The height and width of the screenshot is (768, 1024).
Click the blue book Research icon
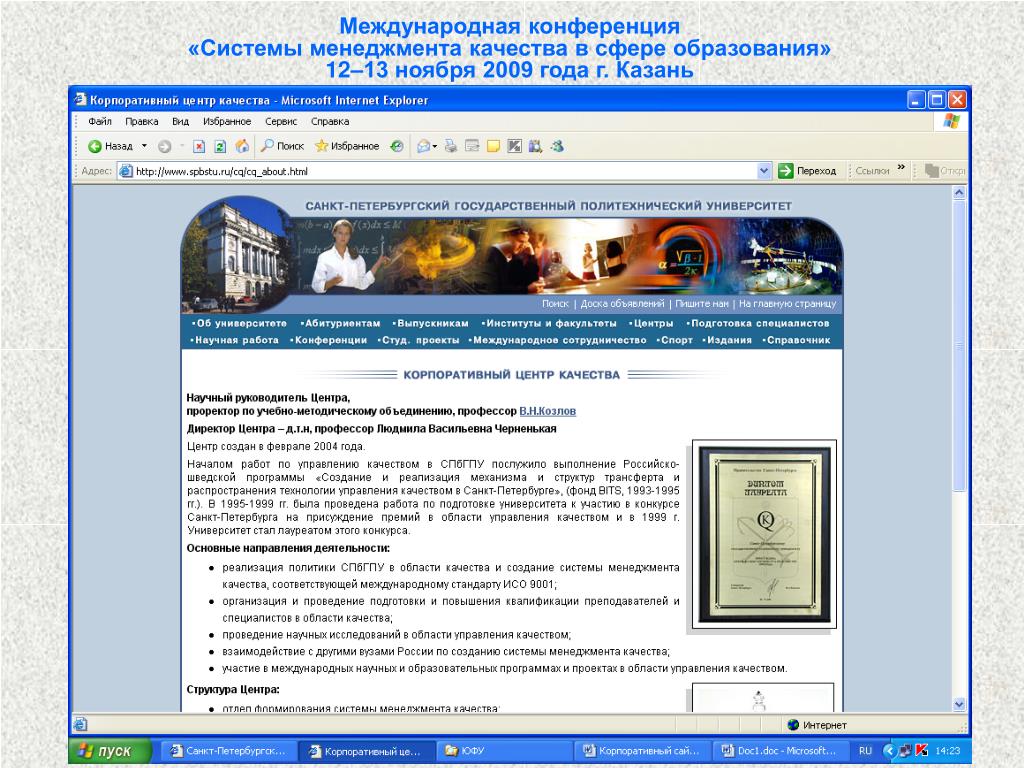(x=536, y=146)
